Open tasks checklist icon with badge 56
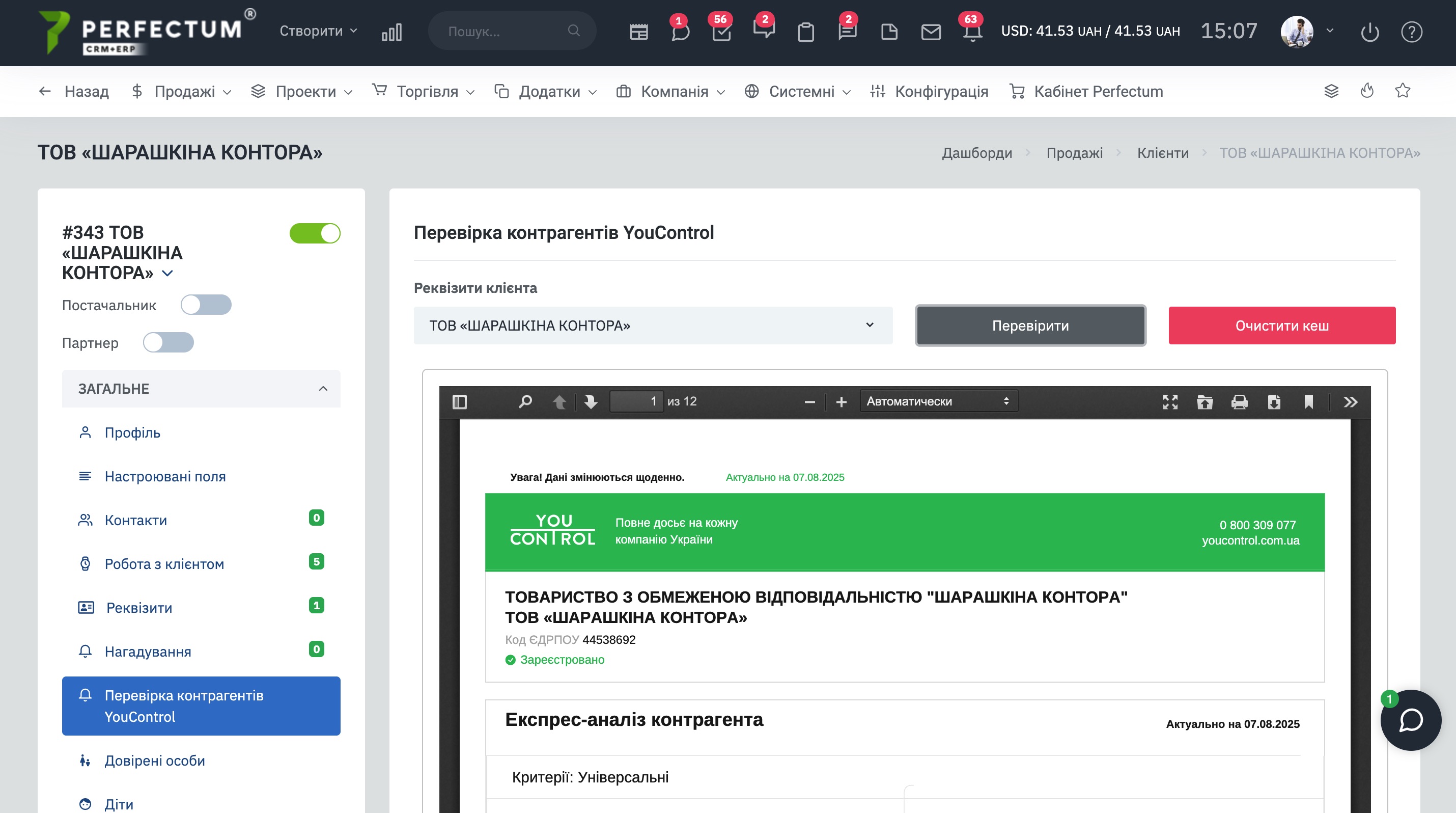Viewport: 1456px width, 813px height. [722, 31]
